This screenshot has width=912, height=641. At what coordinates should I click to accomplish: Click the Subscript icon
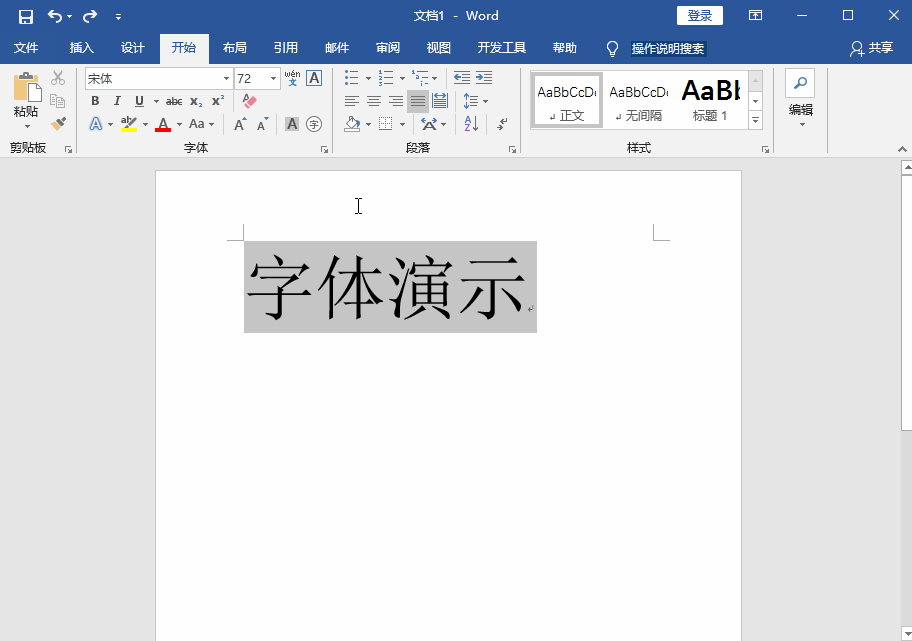coord(194,101)
